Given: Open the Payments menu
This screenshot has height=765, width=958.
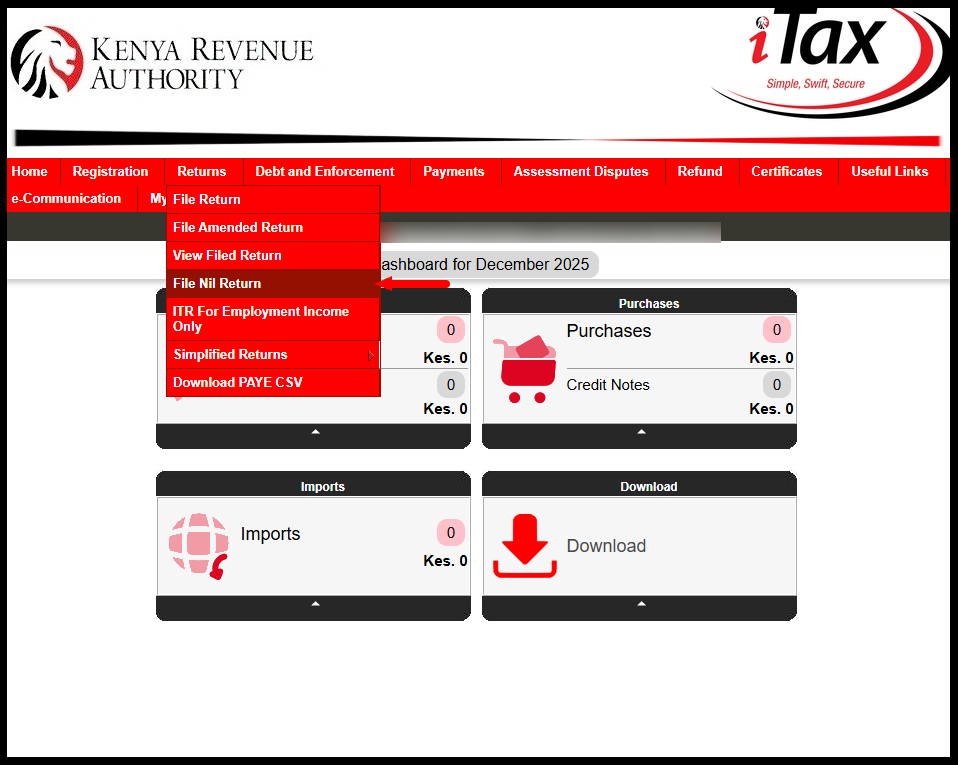Looking at the screenshot, I should 454,171.
